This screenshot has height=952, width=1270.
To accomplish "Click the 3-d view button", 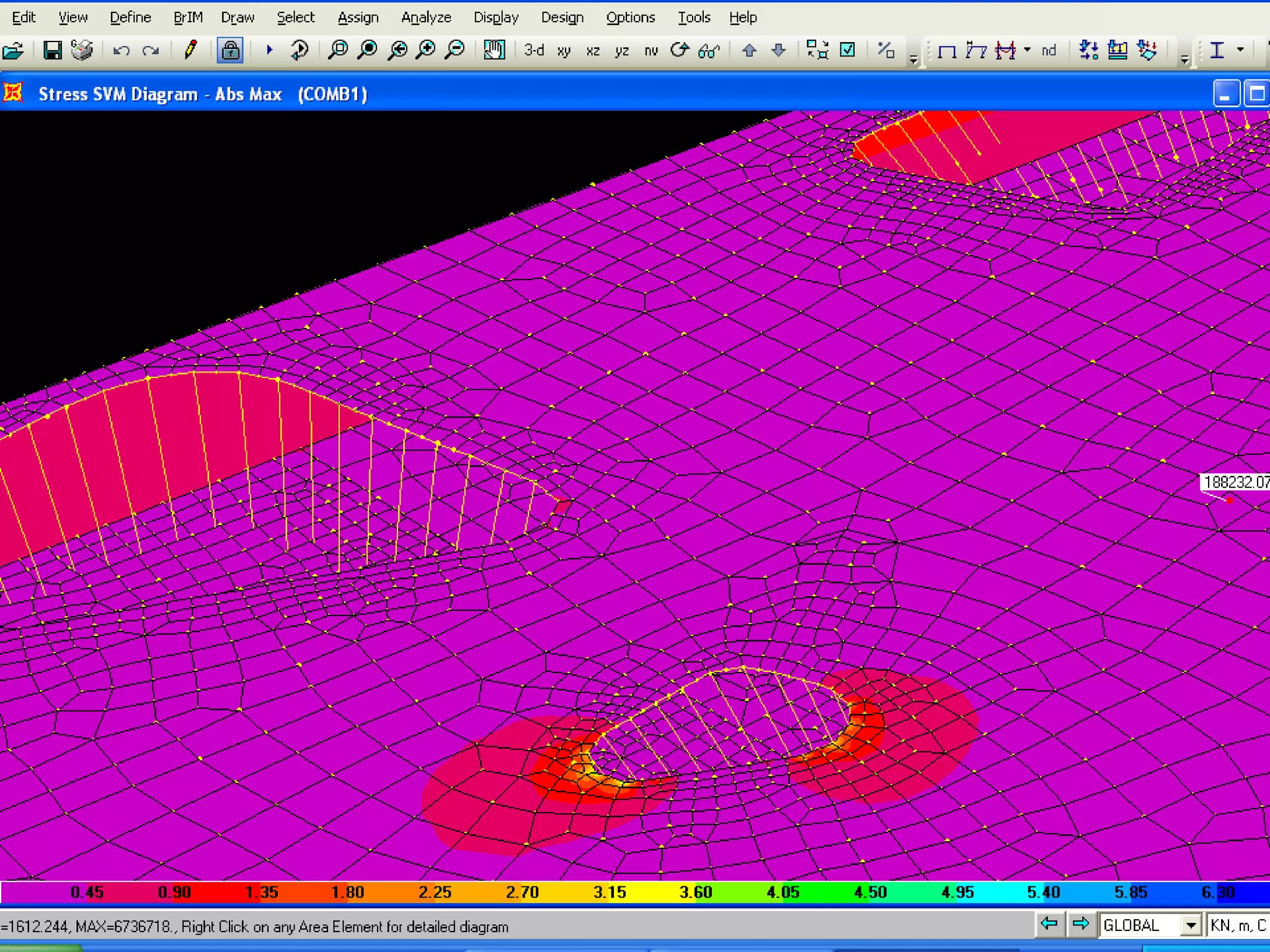I will click(533, 50).
